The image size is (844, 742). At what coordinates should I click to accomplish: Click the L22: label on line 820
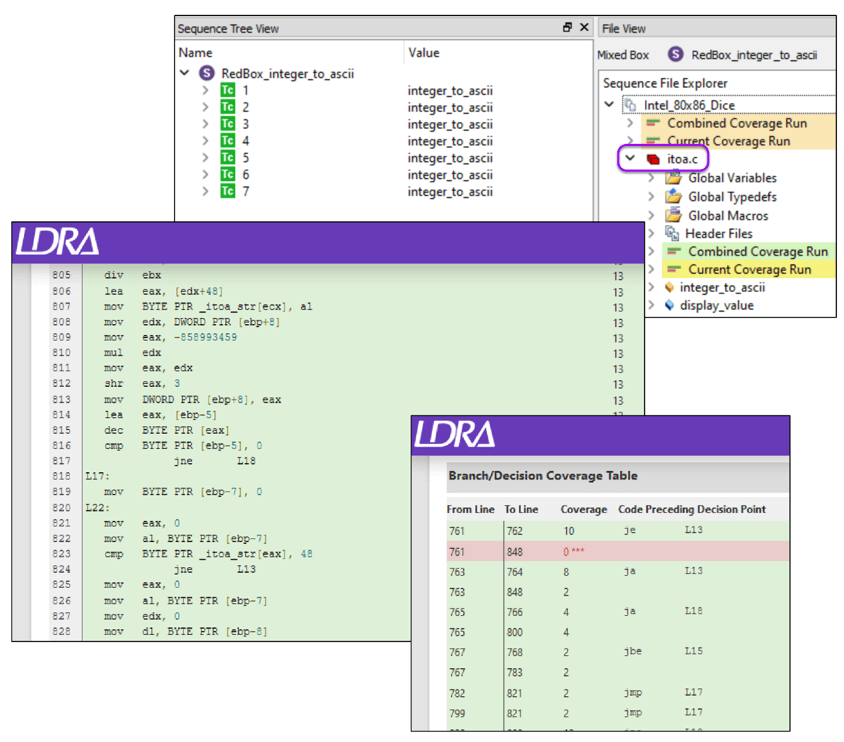pos(97,508)
